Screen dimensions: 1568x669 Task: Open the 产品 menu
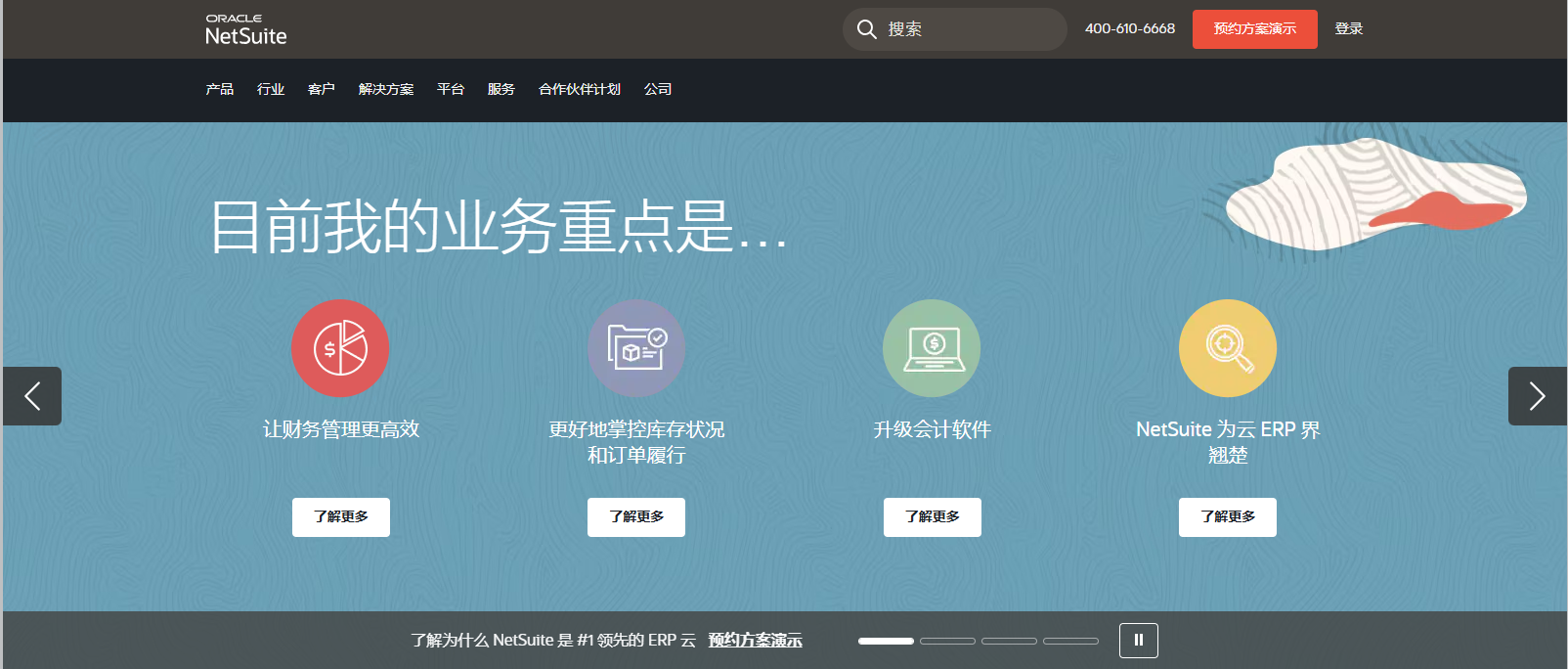[220, 89]
